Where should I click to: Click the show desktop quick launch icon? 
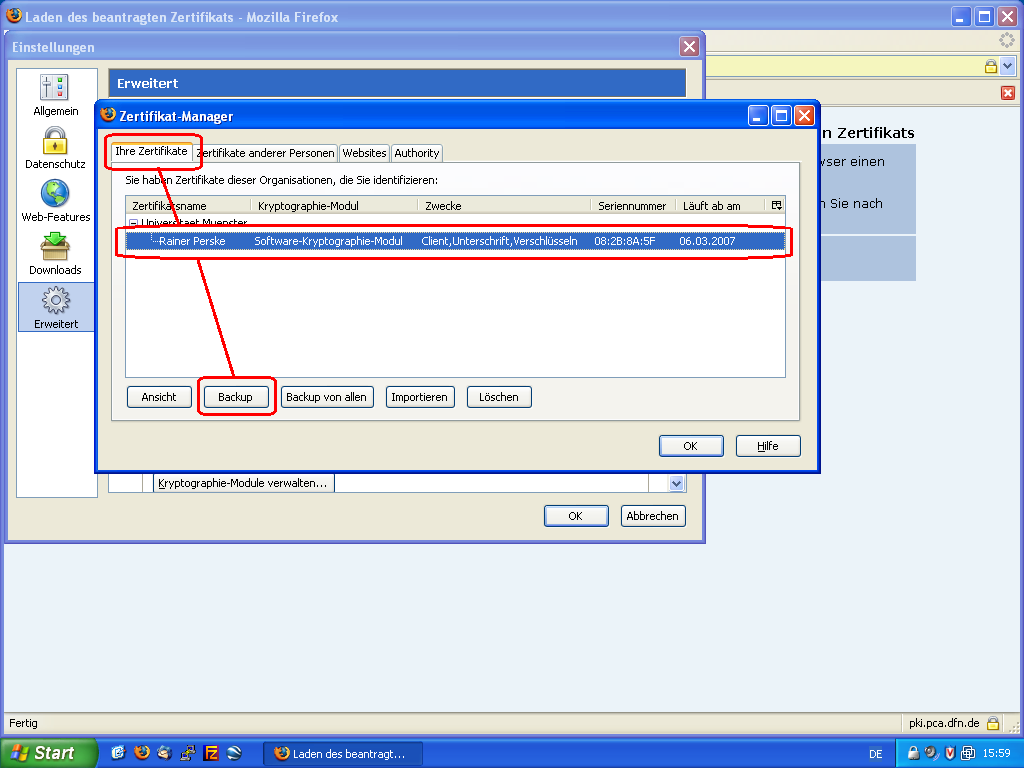point(118,753)
